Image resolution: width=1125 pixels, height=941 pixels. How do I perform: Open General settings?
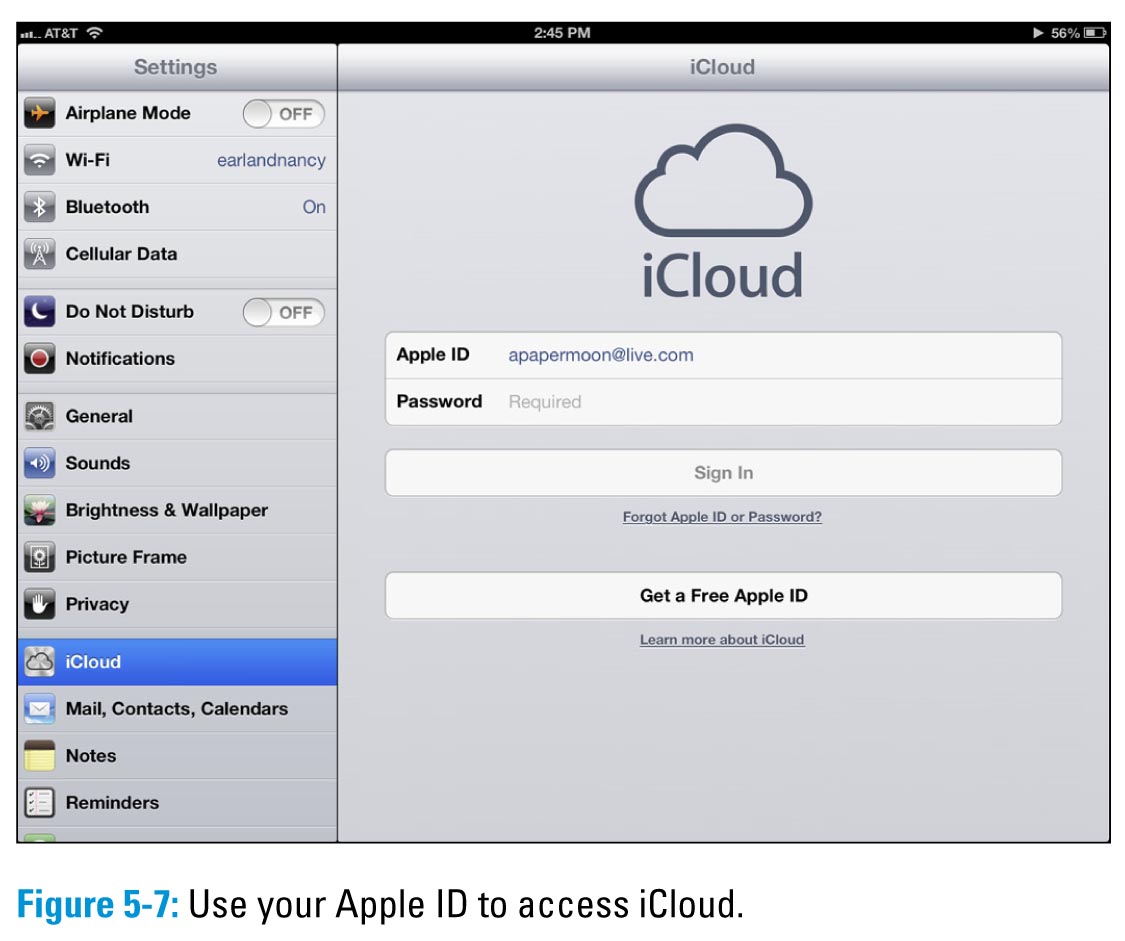pos(177,417)
